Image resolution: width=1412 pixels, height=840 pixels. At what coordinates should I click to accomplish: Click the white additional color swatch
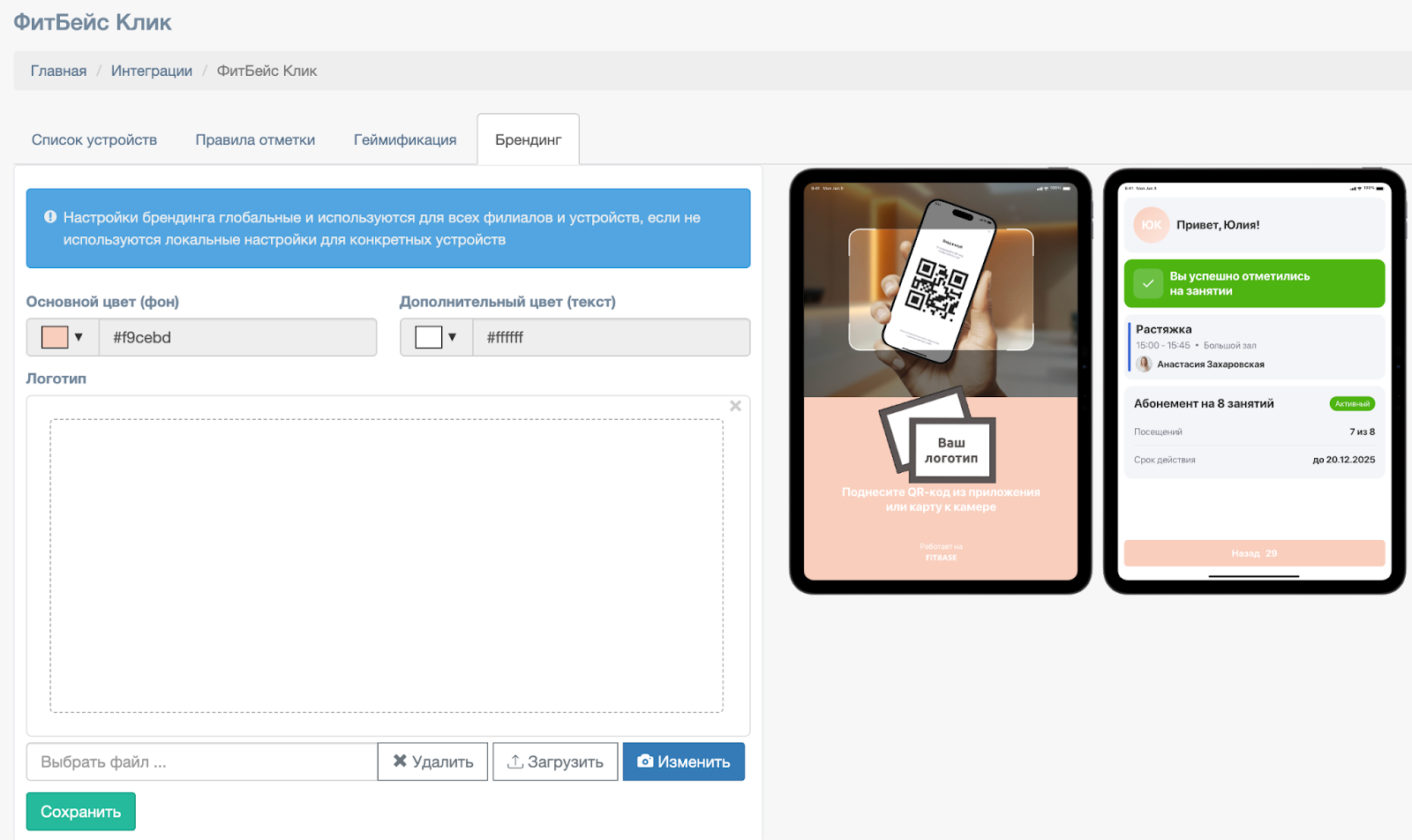coord(428,337)
